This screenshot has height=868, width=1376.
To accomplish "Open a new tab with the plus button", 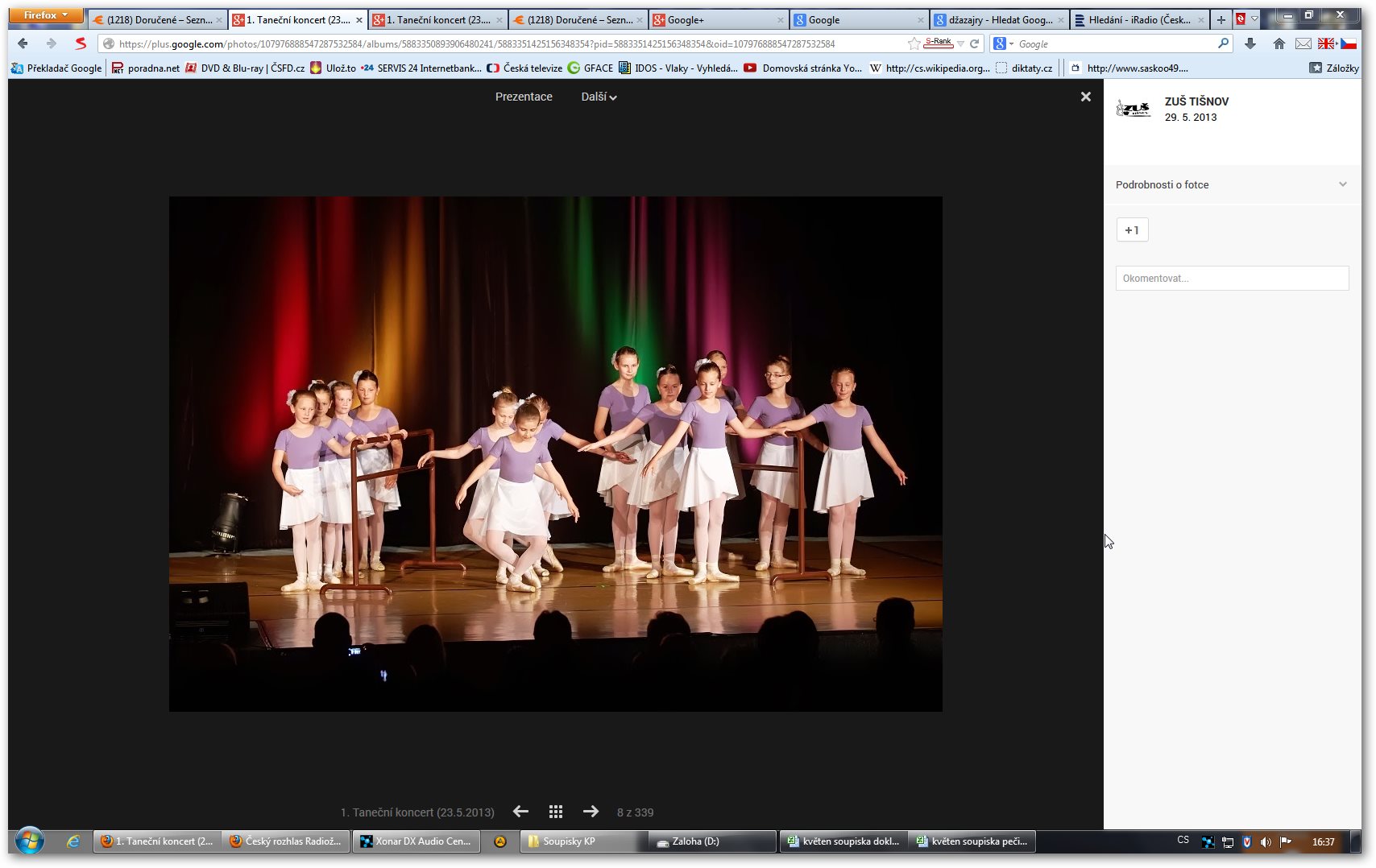I will tap(1221, 19).
